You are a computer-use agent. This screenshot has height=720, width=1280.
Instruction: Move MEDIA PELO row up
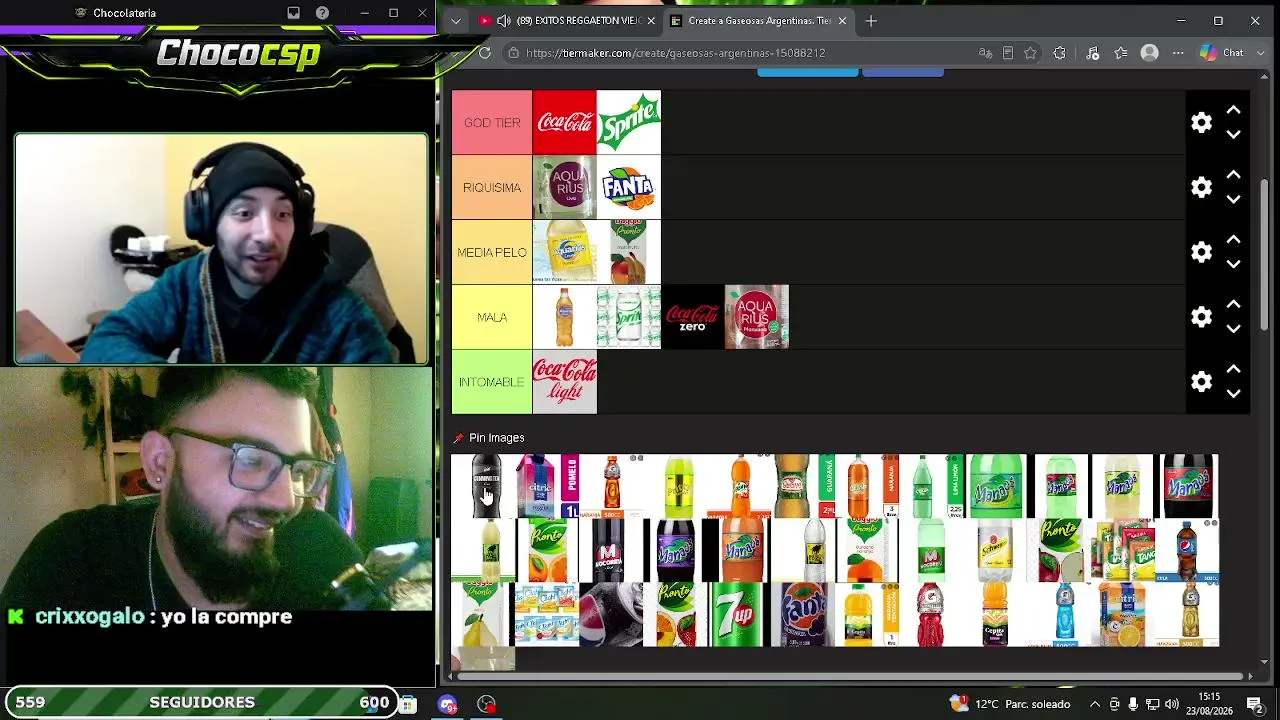(1234, 240)
